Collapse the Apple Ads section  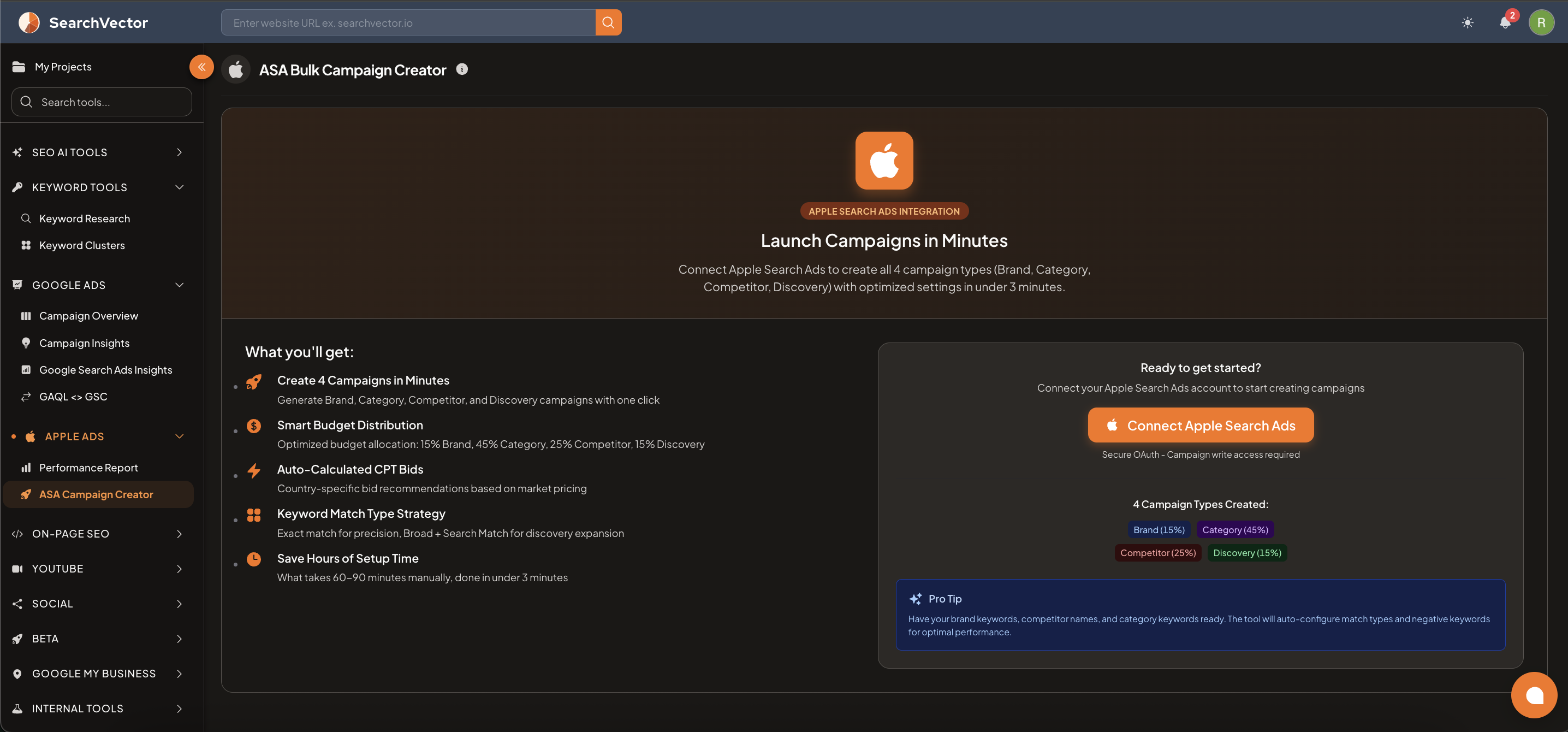pos(97,436)
